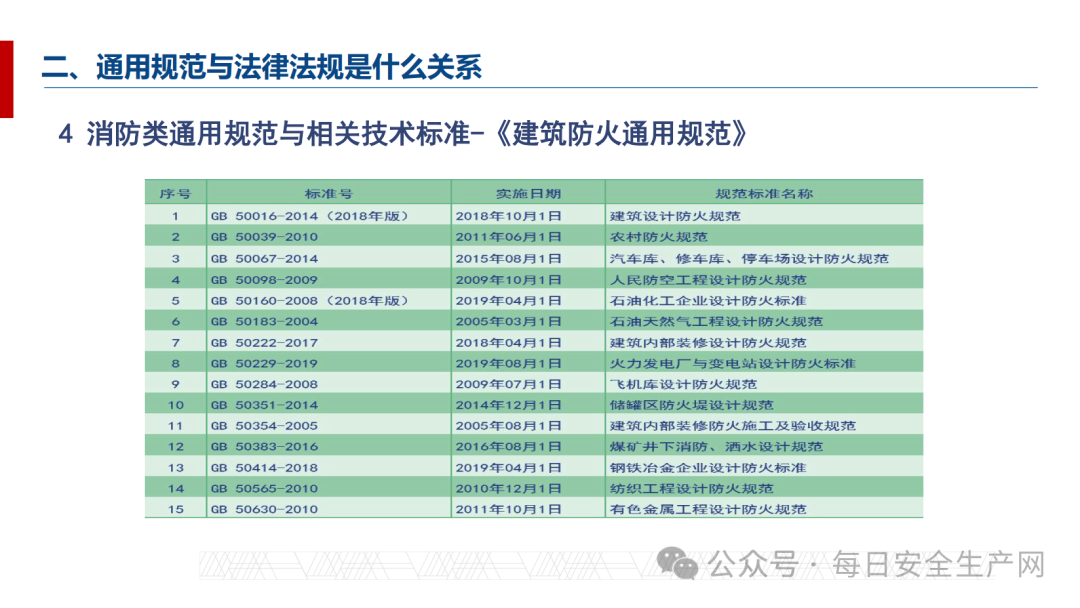Click the 实施日期 column header
The width and height of the screenshot is (1080, 608).
tap(527, 193)
